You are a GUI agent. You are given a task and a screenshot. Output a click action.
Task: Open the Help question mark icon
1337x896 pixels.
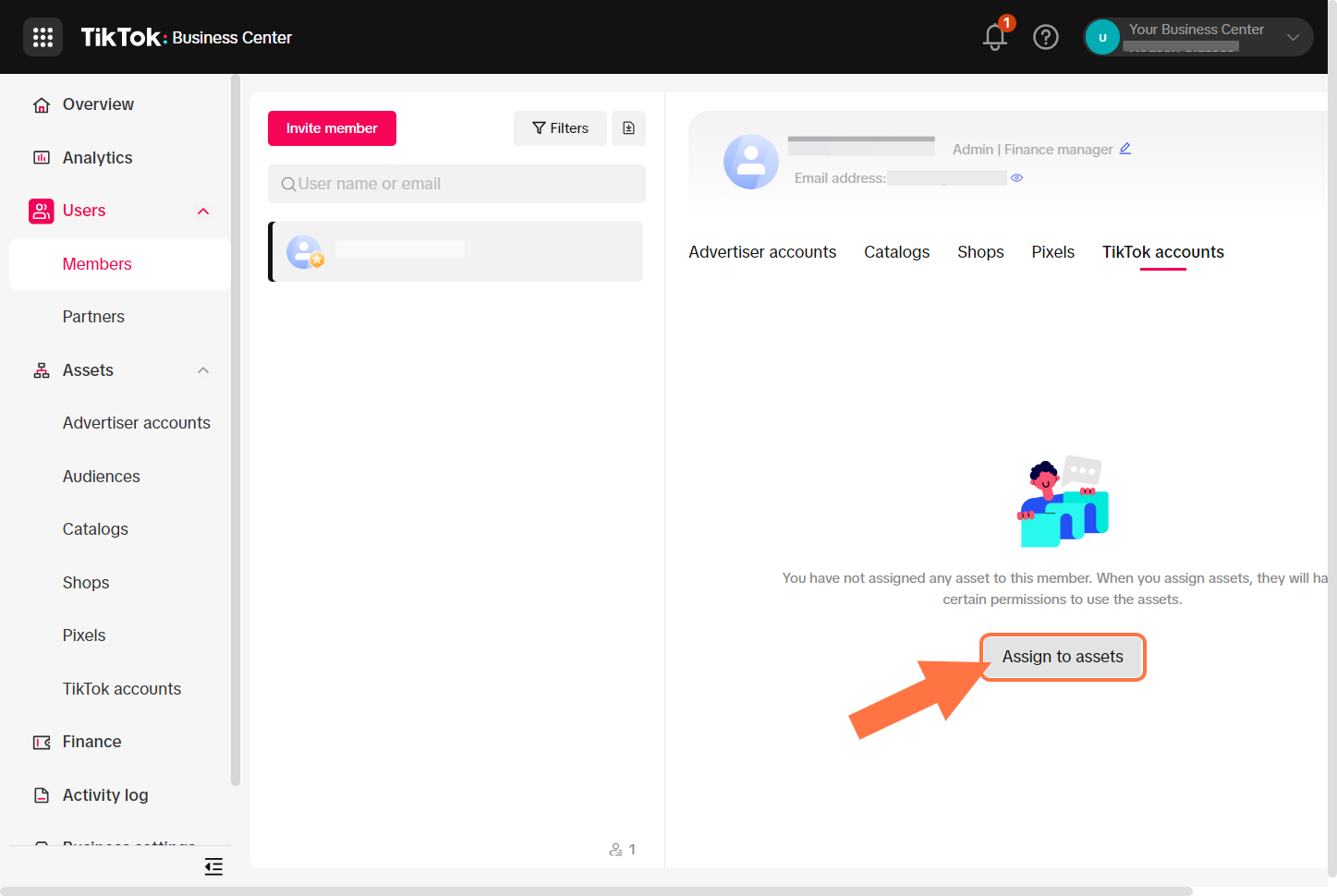click(x=1046, y=37)
